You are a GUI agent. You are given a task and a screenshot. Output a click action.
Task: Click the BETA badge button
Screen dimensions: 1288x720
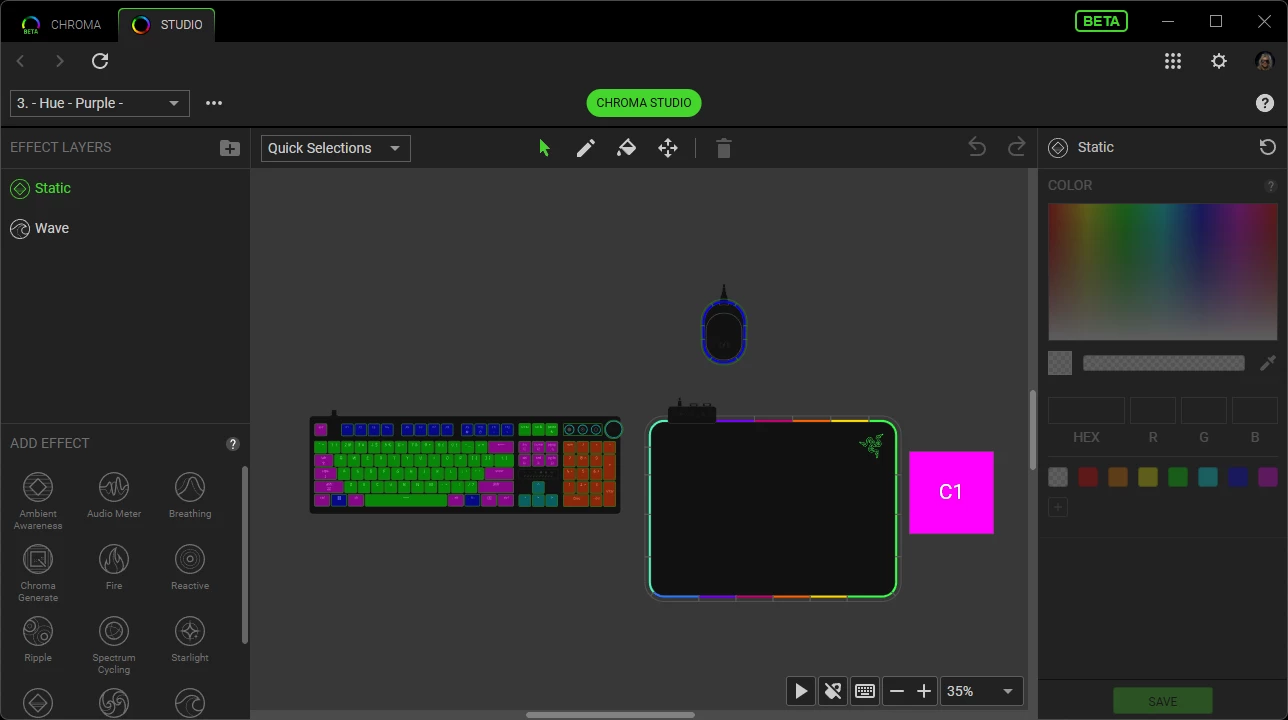(1101, 21)
